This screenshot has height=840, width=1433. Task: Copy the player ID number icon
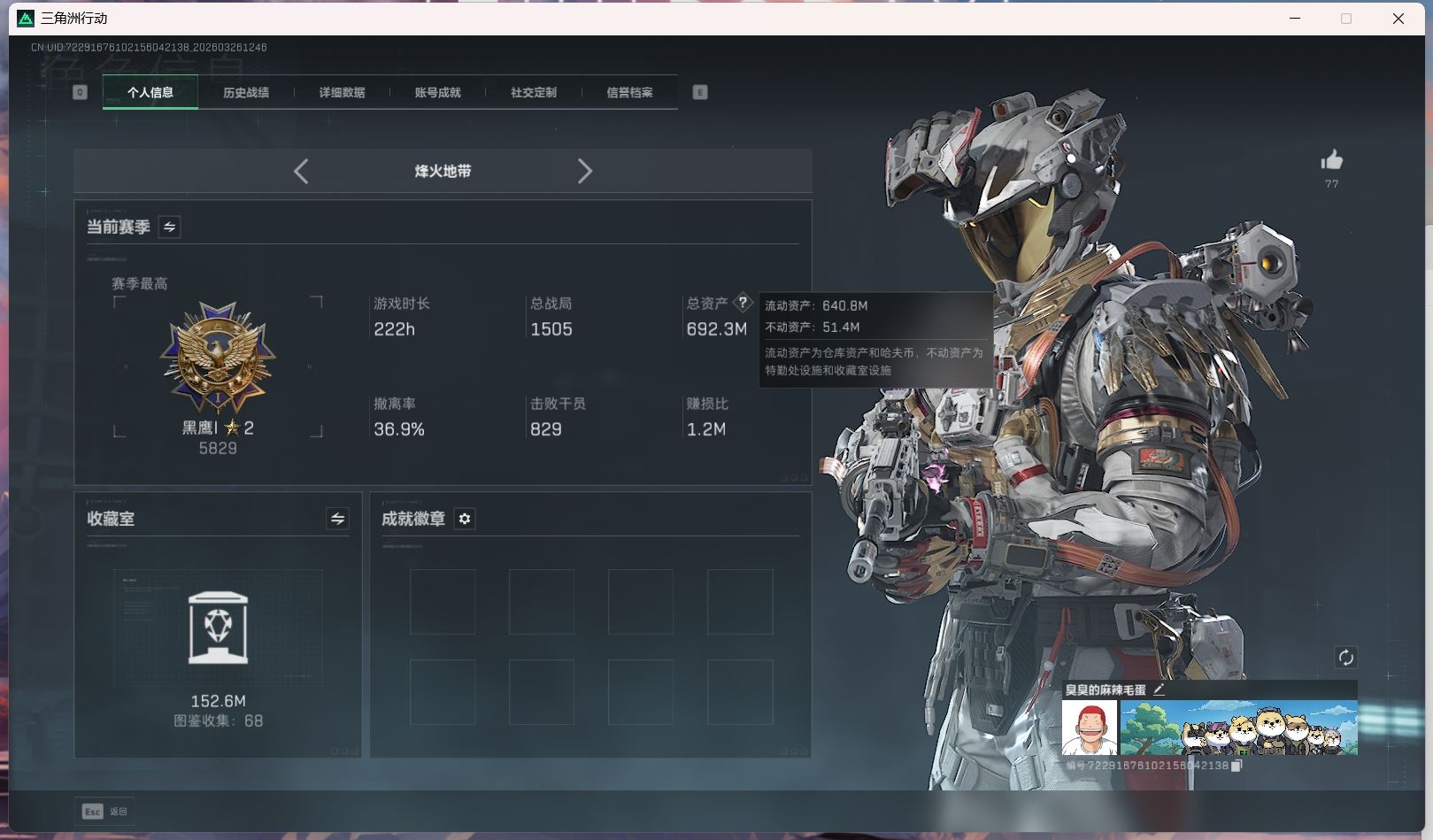pos(1237,766)
